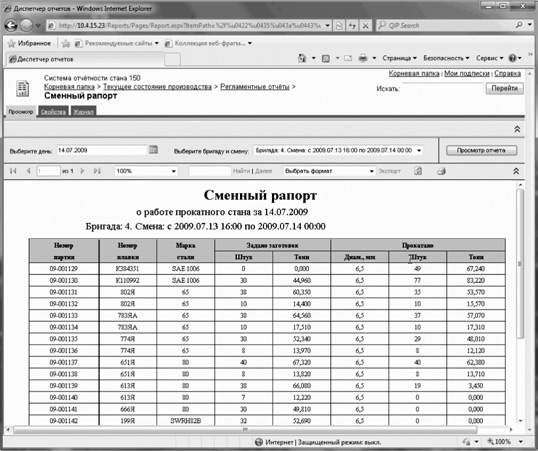538x451 pixels.
Task: Click the browser back arrow
Action: click(11, 25)
